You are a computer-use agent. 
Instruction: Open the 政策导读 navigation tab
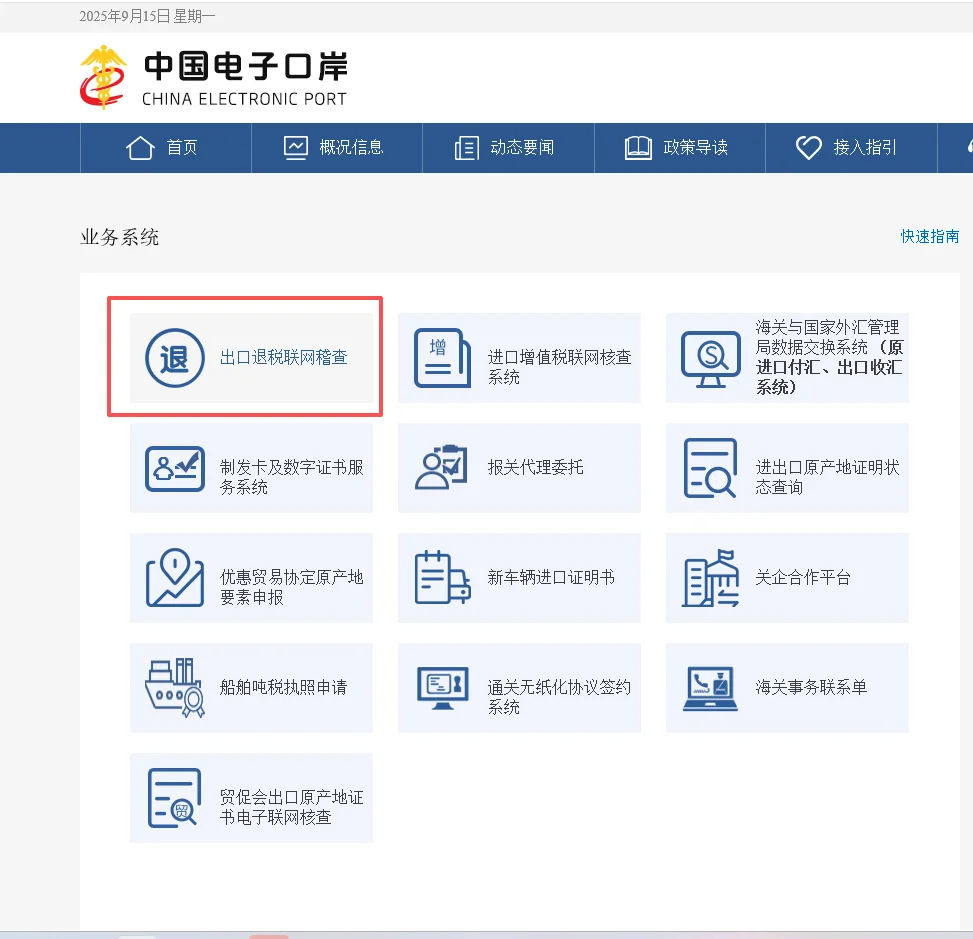(x=679, y=147)
